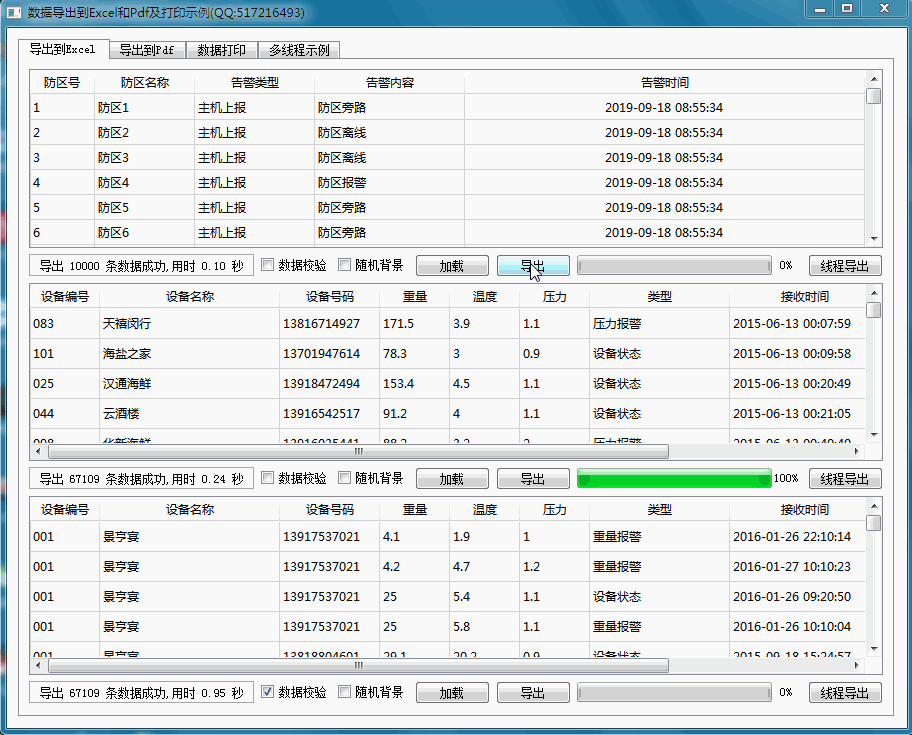The image size is (912, 735).
Task: Start 线程导出 in the first export section
Action: click(x=845, y=265)
